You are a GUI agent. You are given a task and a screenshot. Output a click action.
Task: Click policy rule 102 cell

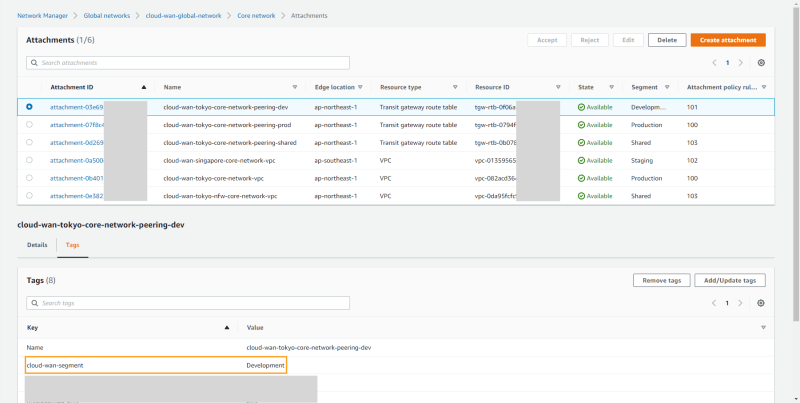pos(692,160)
